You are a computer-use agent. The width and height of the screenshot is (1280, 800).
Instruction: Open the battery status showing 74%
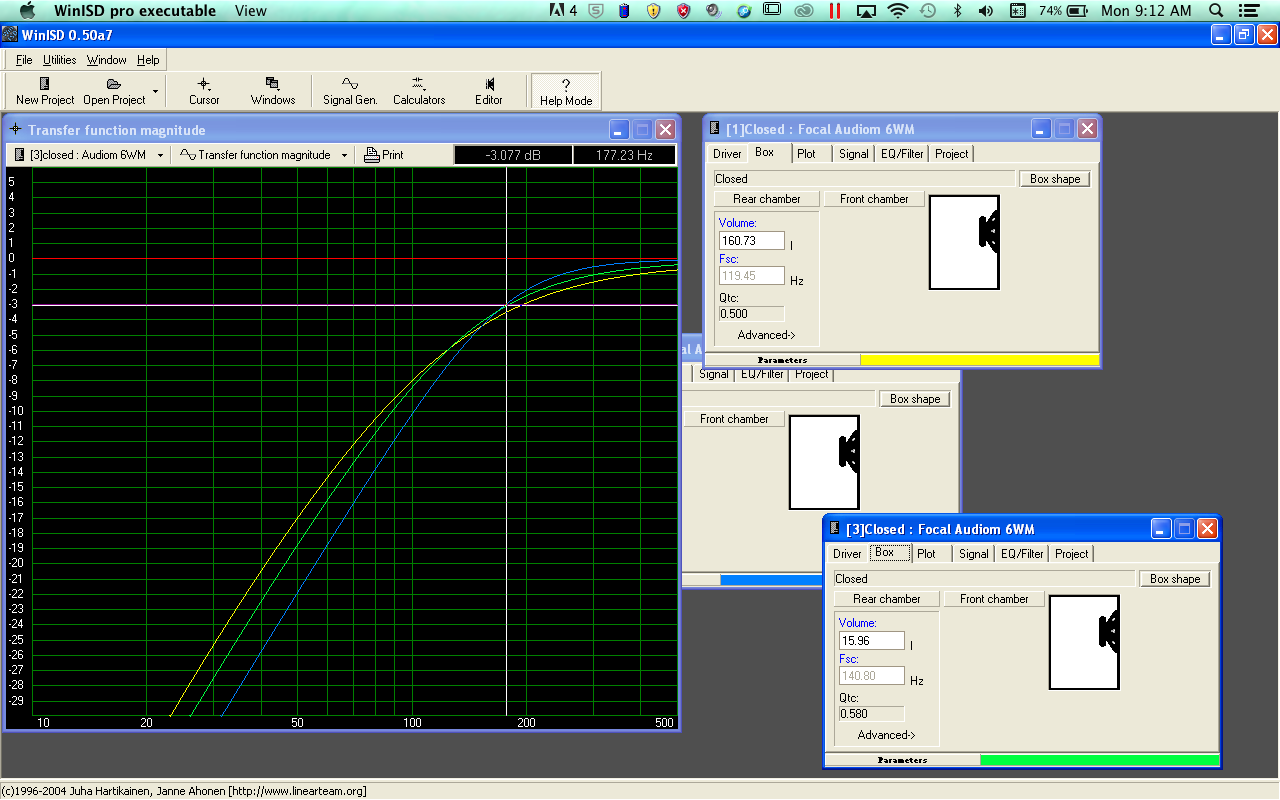(x=1064, y=11)
